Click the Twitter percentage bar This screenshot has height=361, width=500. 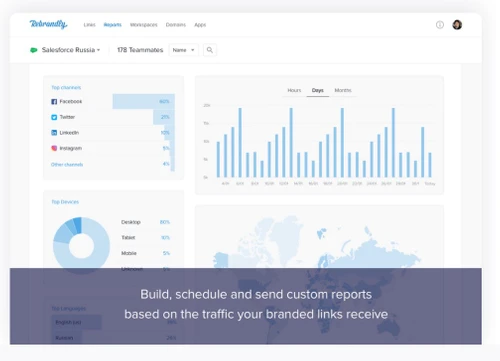(x=164, y=117)
